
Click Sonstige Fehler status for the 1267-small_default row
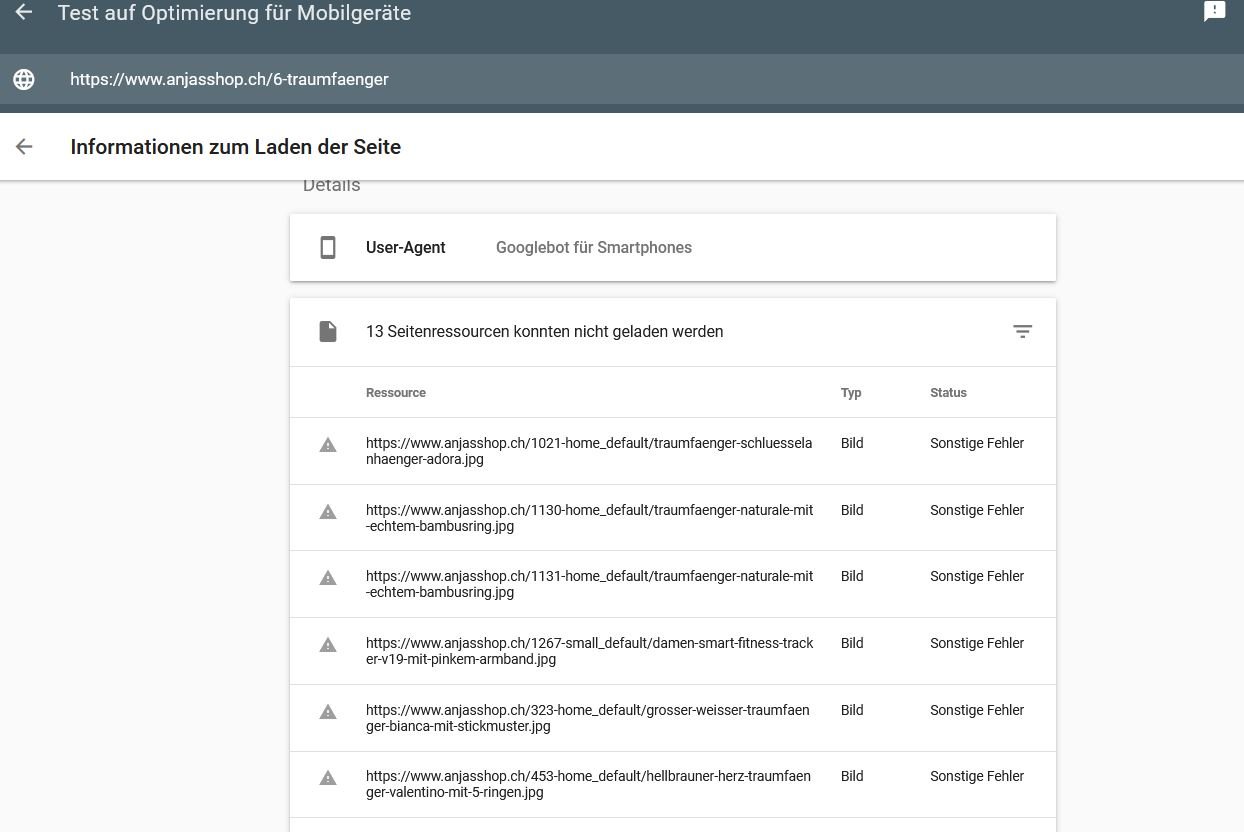click(x=977, y=643)
